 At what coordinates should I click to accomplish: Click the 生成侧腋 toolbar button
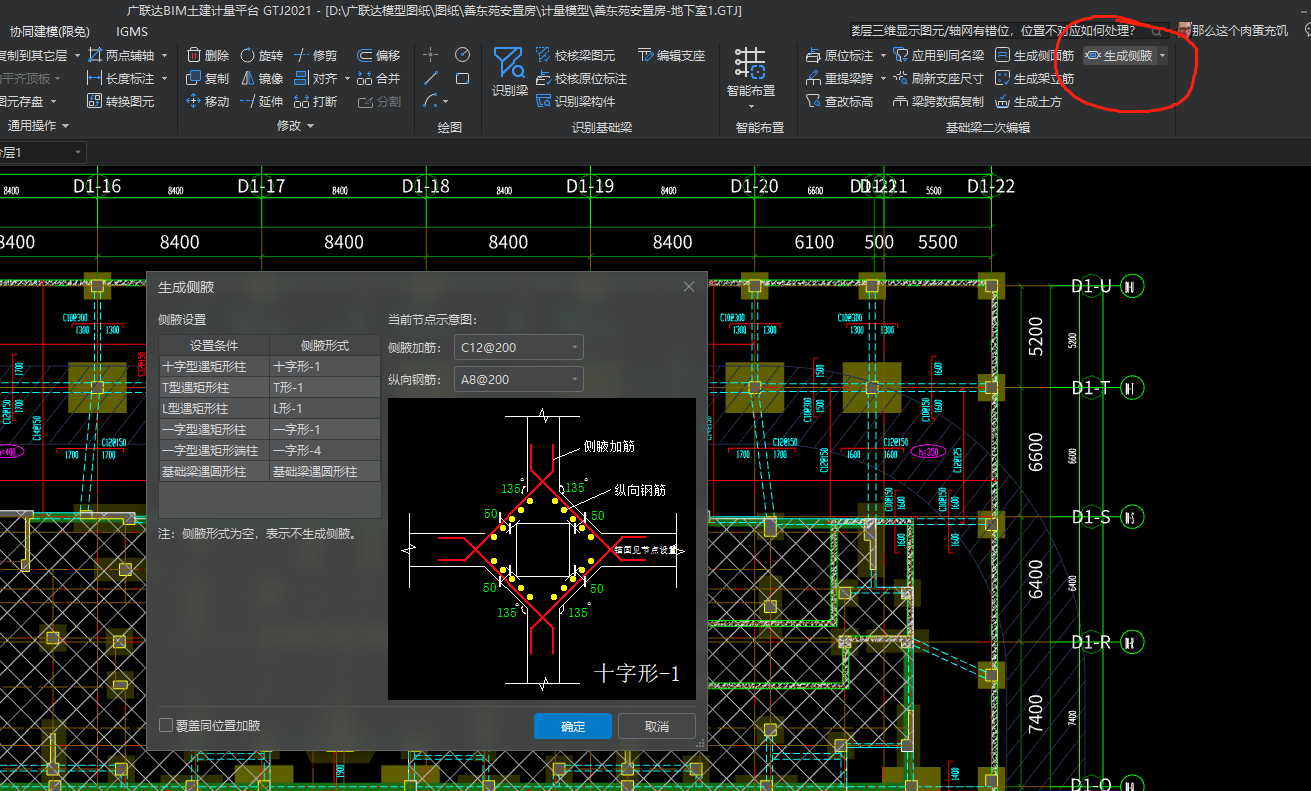pyautogui.click(x=1119, y=55)
